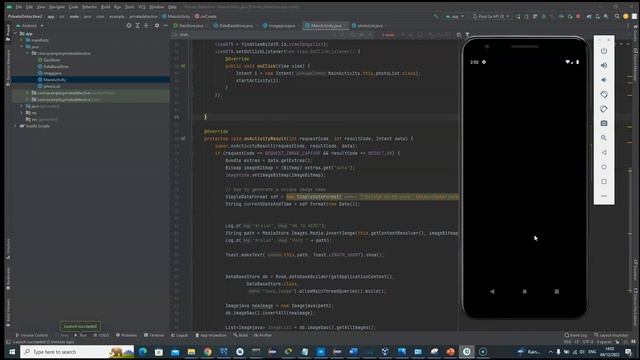Open the File menu
The image size is (640, 360).
pos(19,7)
